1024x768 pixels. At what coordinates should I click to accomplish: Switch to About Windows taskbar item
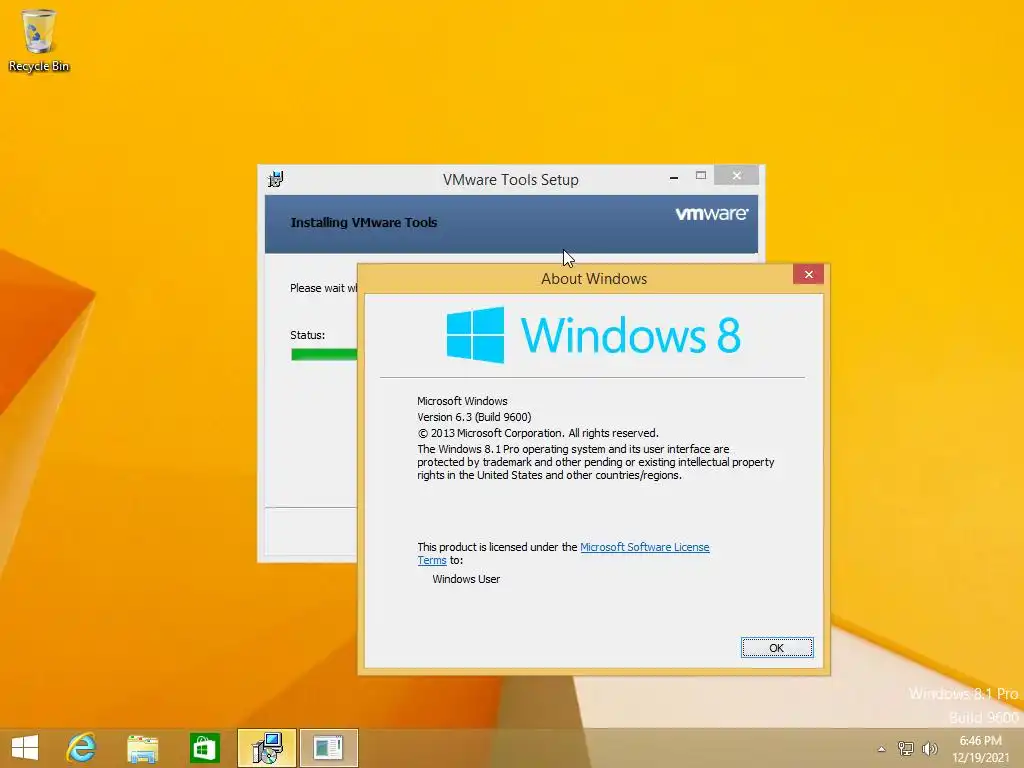click(x=328, y=748)
